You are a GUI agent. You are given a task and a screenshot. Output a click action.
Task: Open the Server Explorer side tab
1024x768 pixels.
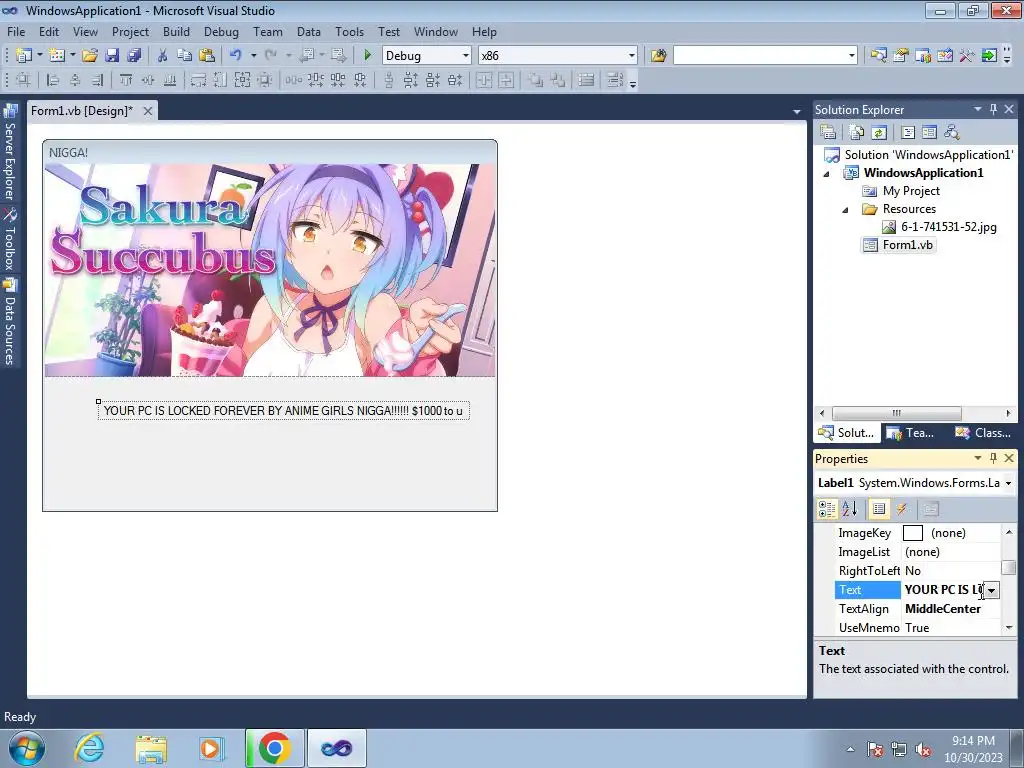tap(10, 154)
